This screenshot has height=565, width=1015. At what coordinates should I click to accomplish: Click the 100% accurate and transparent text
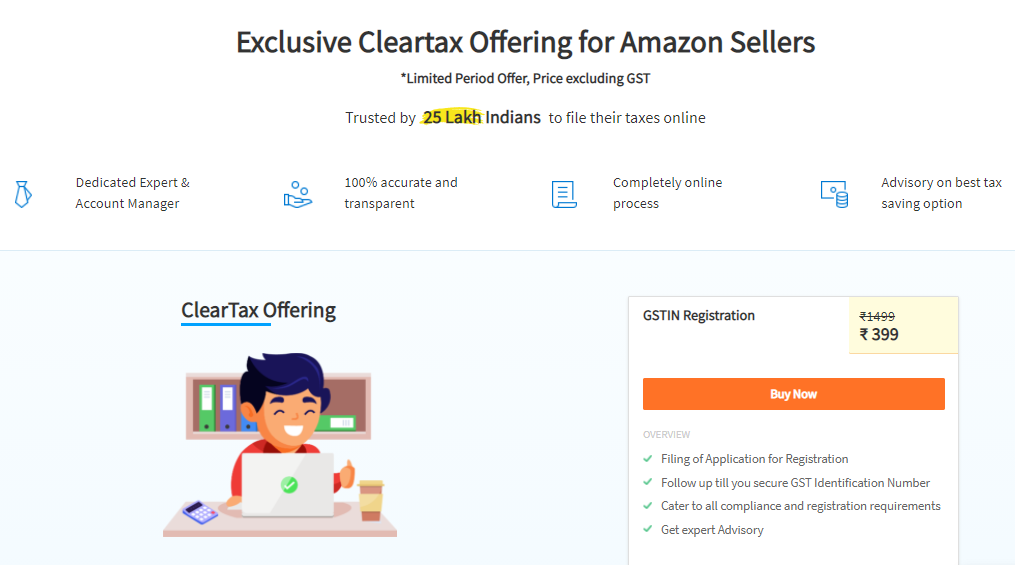click(x=400, y=193)
